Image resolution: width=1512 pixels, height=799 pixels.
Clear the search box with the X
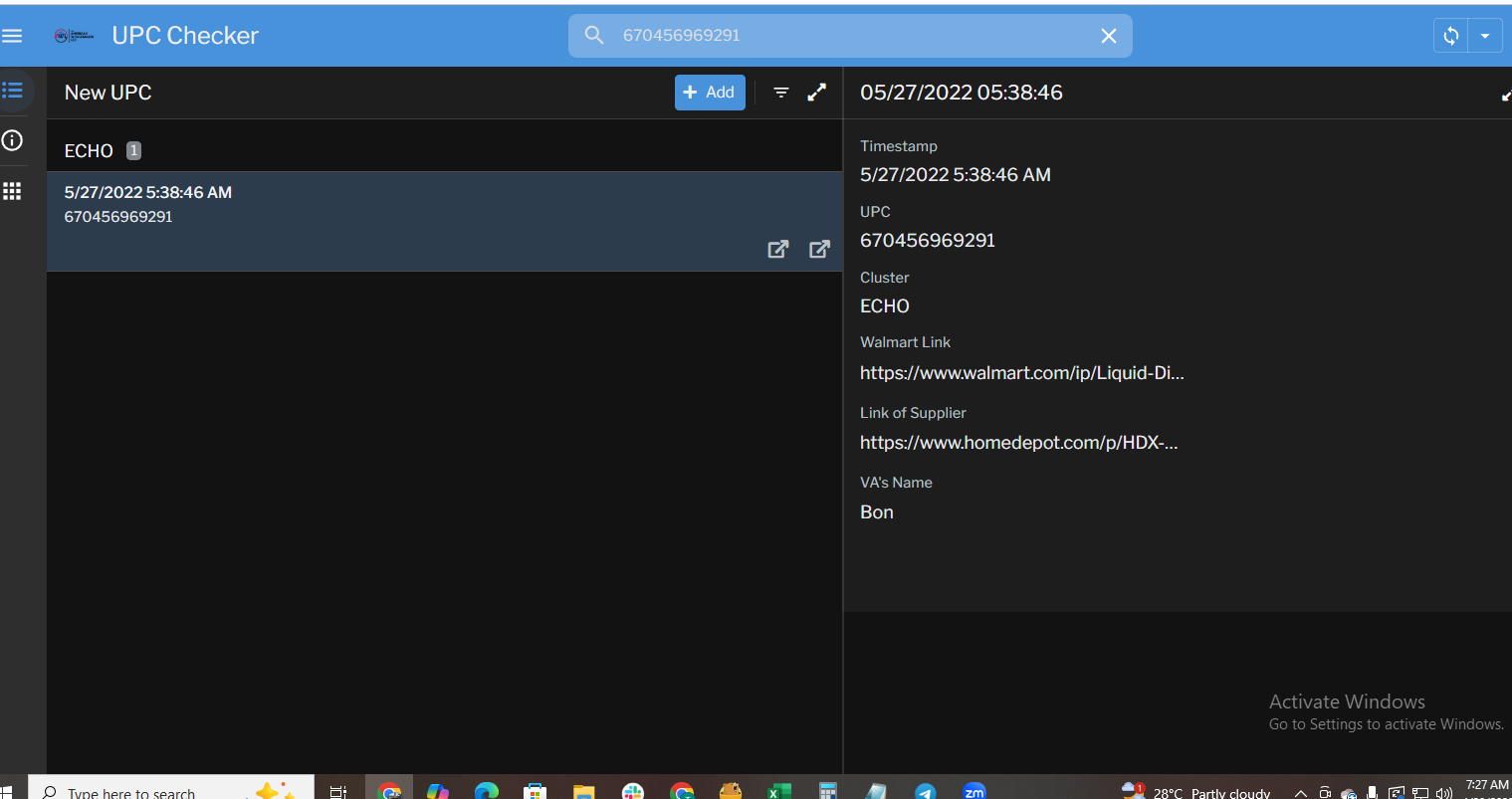tap(1109, 36)
